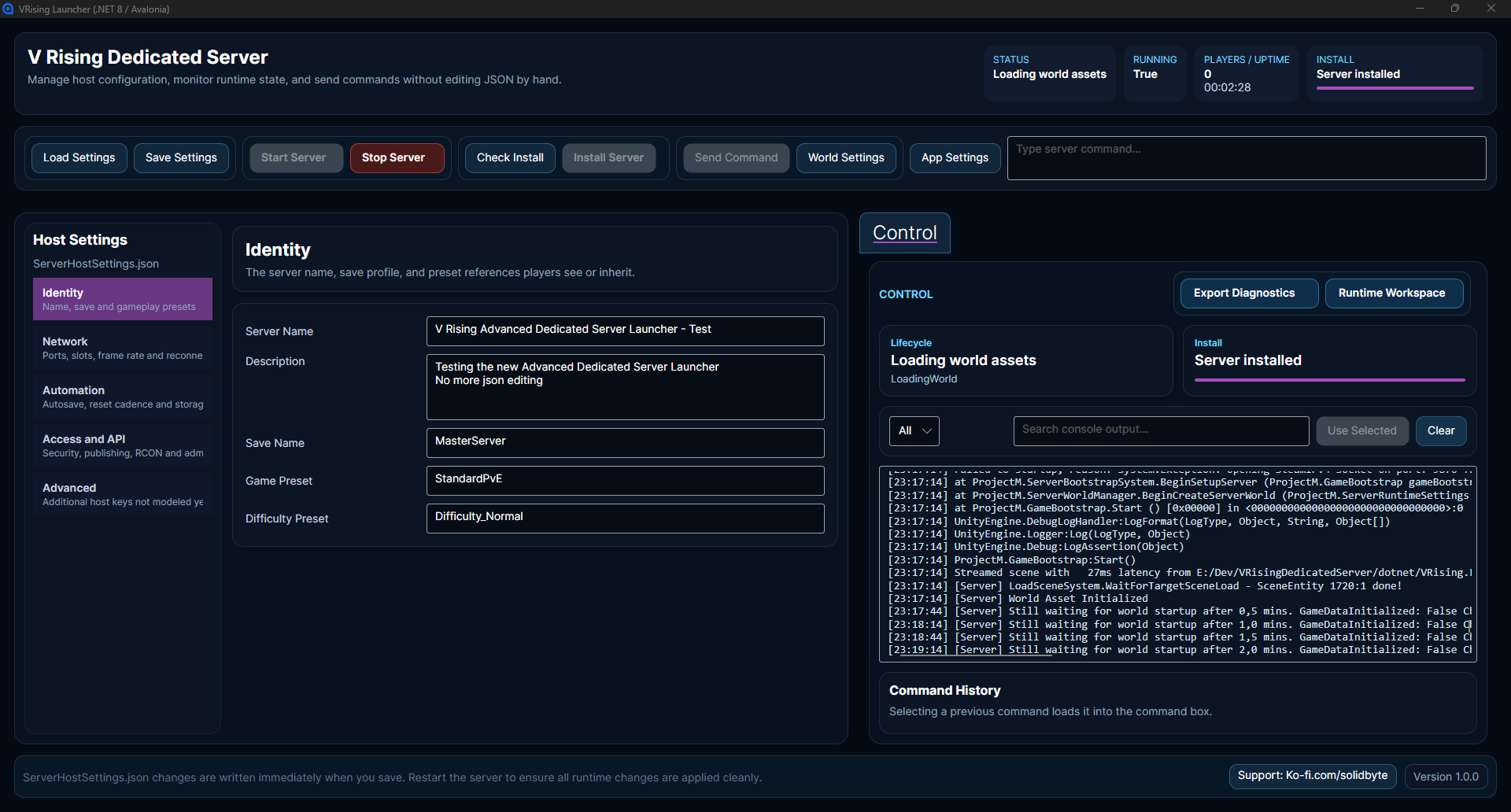
Task: Click into the Description text area
Action: (626, 387)
